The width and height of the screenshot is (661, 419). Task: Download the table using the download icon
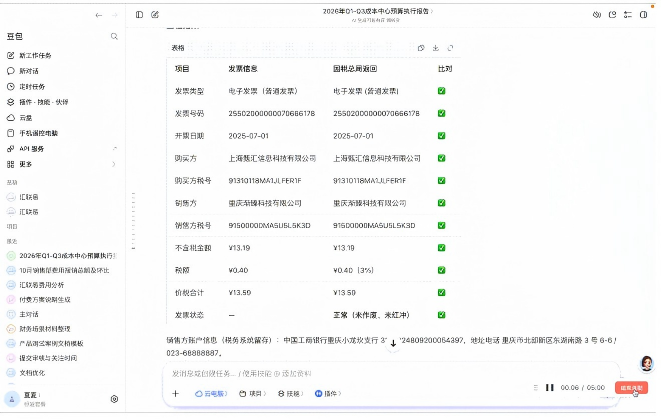[x=436, y=48]
